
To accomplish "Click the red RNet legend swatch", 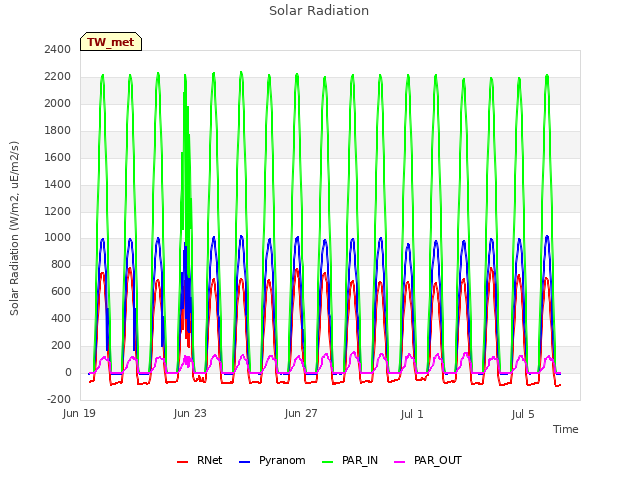I will coord(182,462).
